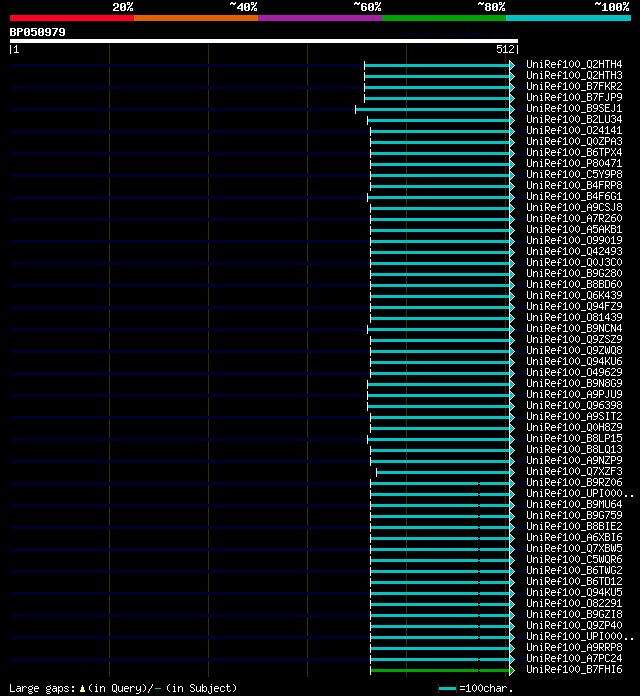
Task: Choose the UniRef100_B6TWG2 hit
Action: pos(574,570)
